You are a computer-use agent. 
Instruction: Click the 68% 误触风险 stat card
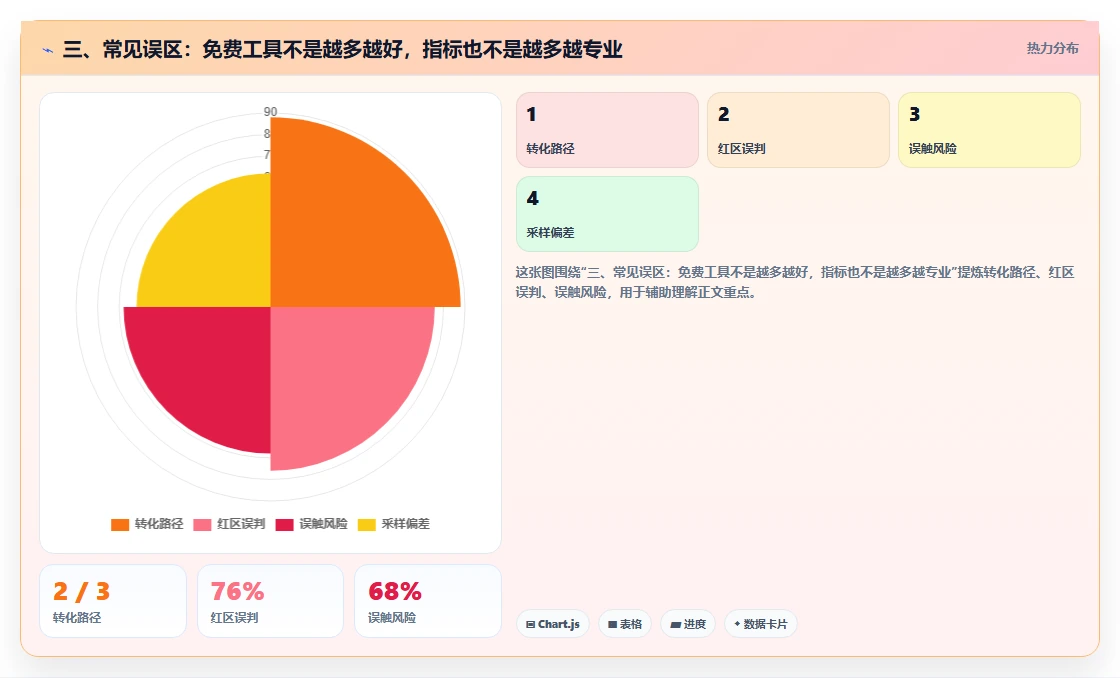tap(428, 601)
